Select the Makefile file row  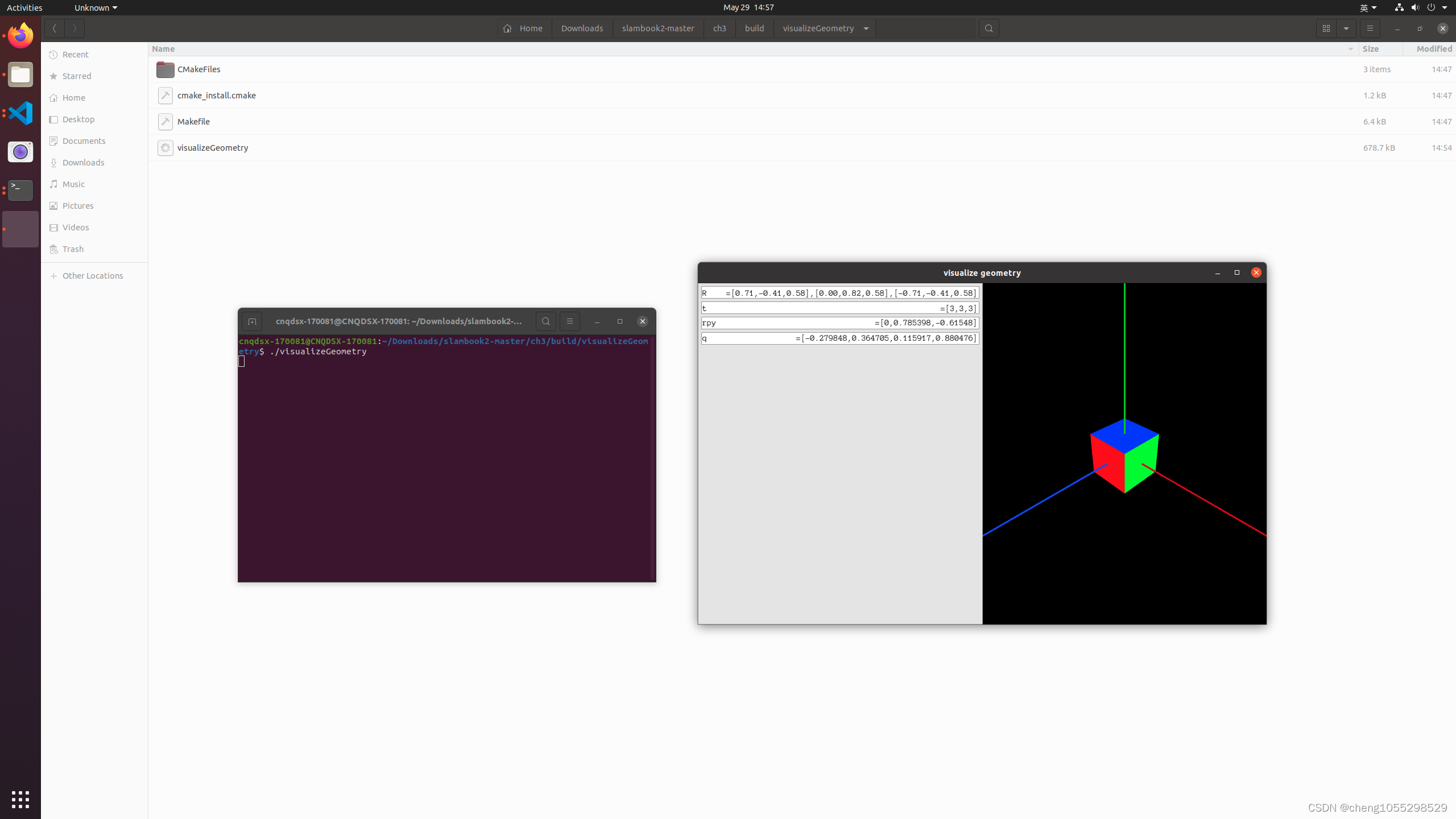tap(193, 122)
